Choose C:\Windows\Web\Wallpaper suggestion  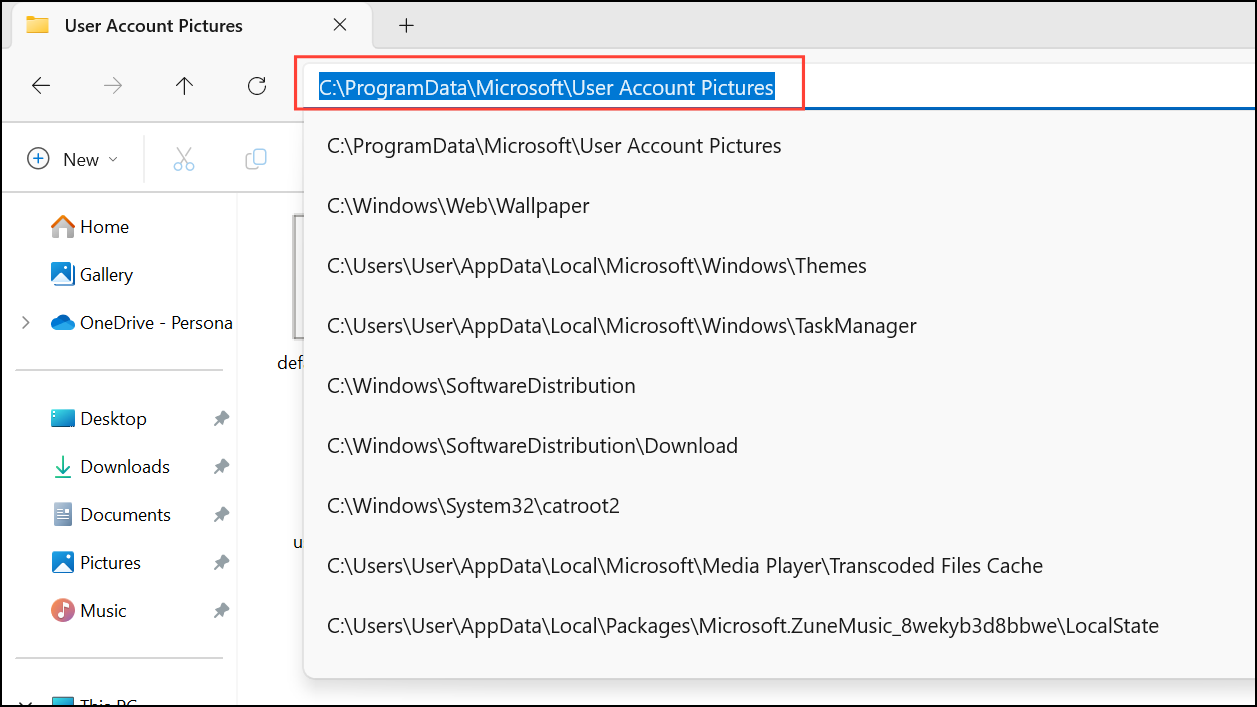click(x=780, y=206)
